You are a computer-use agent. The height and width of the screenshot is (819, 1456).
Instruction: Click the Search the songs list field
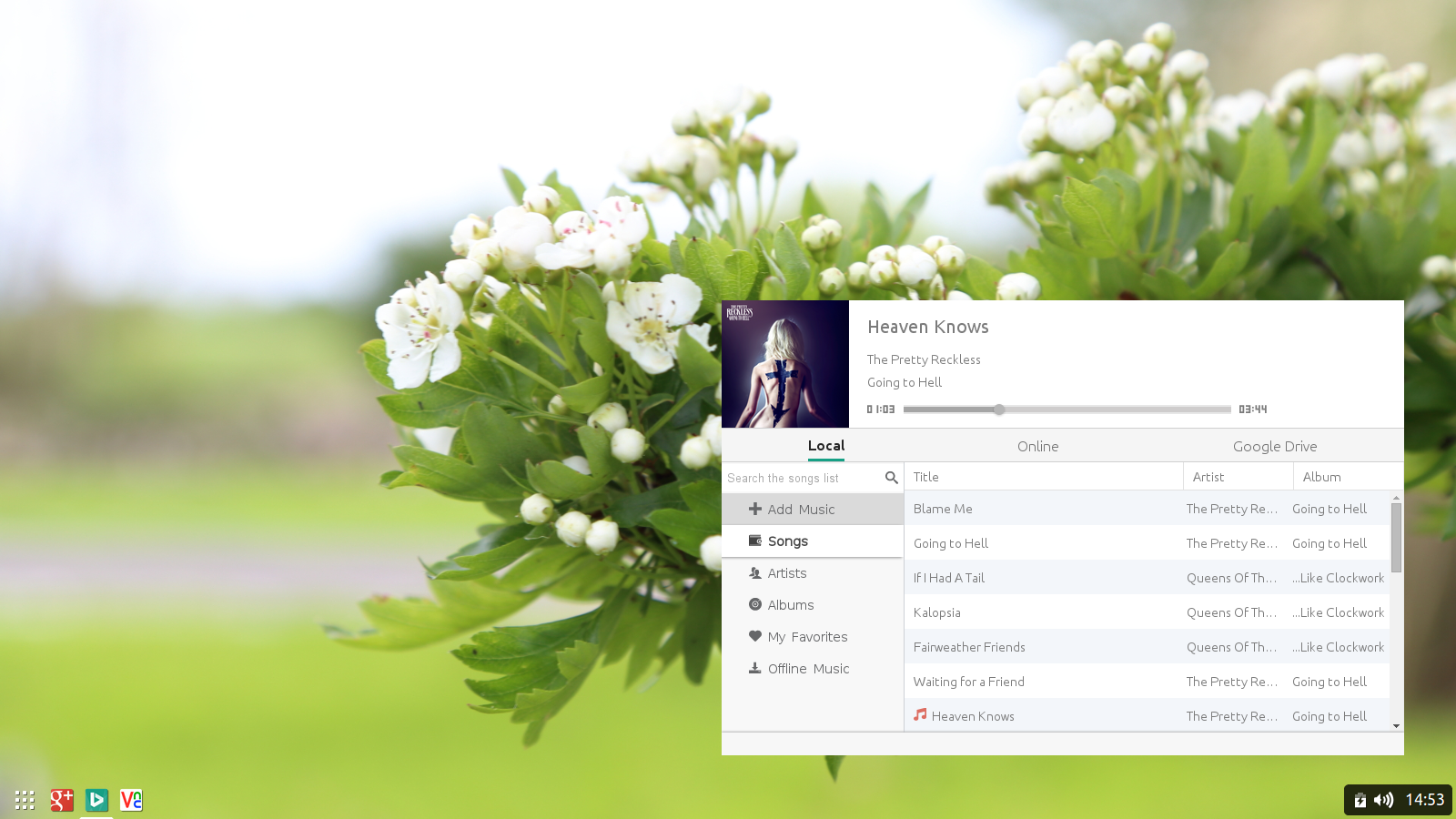803,478
